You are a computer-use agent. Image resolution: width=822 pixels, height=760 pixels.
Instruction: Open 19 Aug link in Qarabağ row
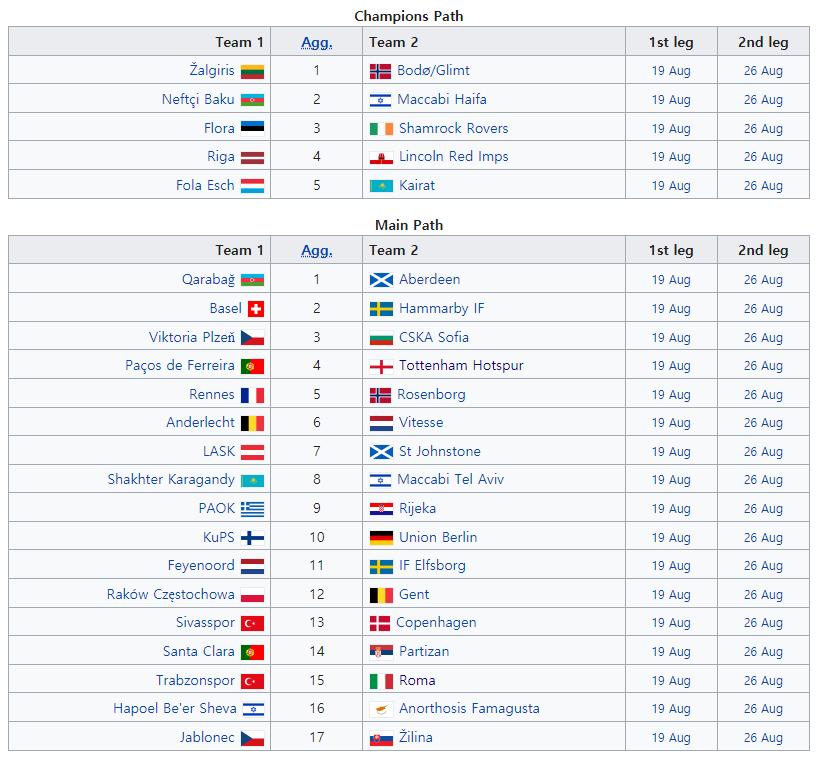click(x=671, y=280)
